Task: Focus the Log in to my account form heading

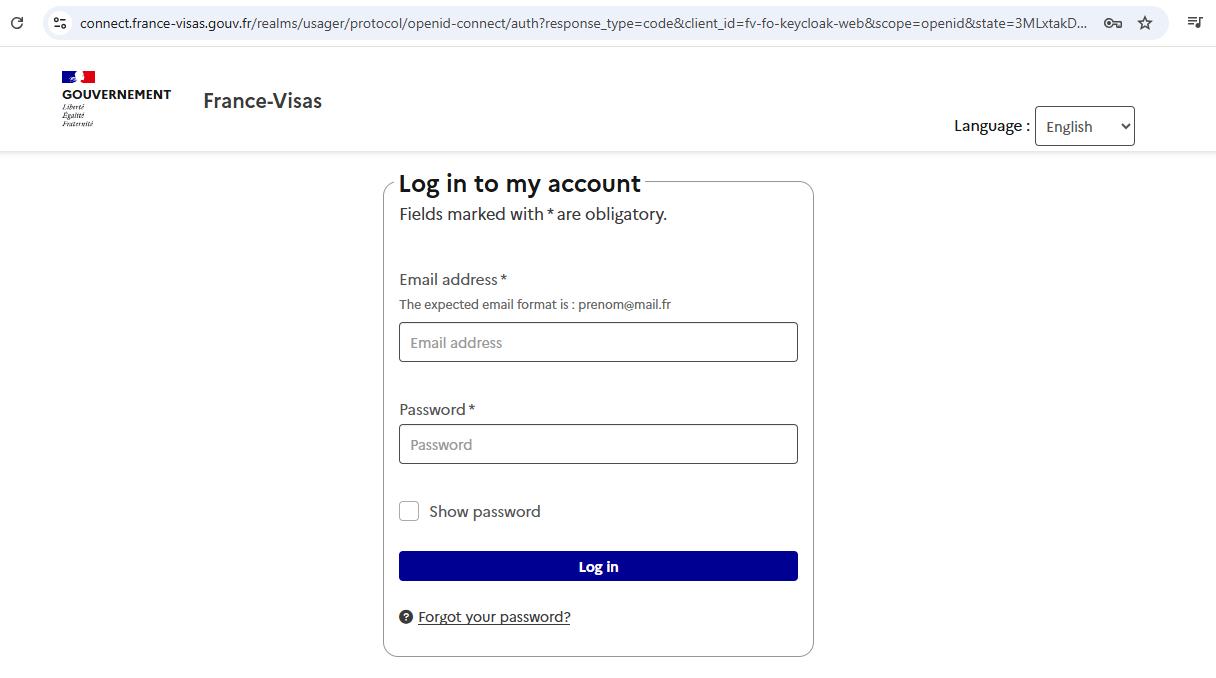Action: [519, 184]
